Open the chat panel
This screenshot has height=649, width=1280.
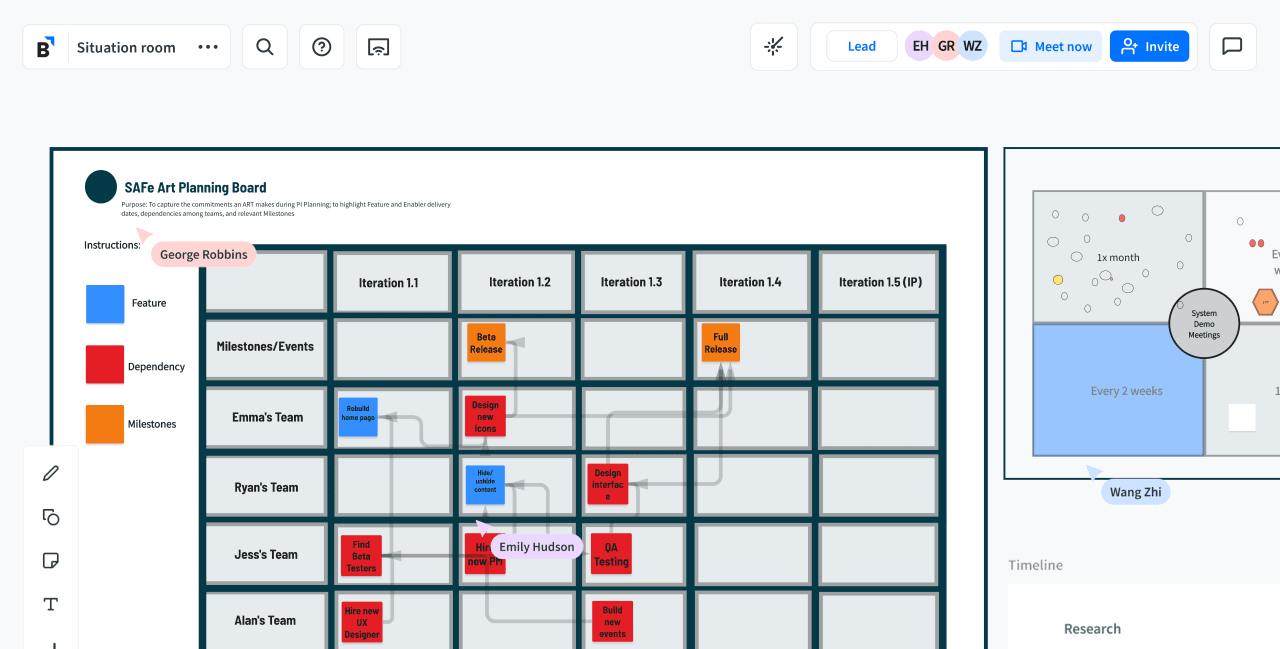[x=1232, y=46]
